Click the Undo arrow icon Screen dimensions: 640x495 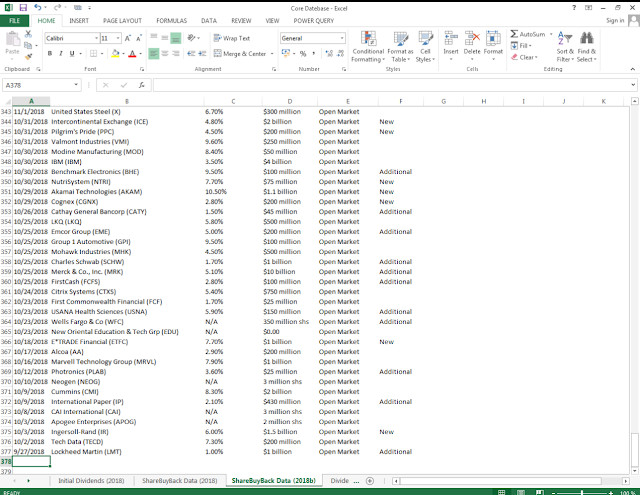[x=38, y=7]
